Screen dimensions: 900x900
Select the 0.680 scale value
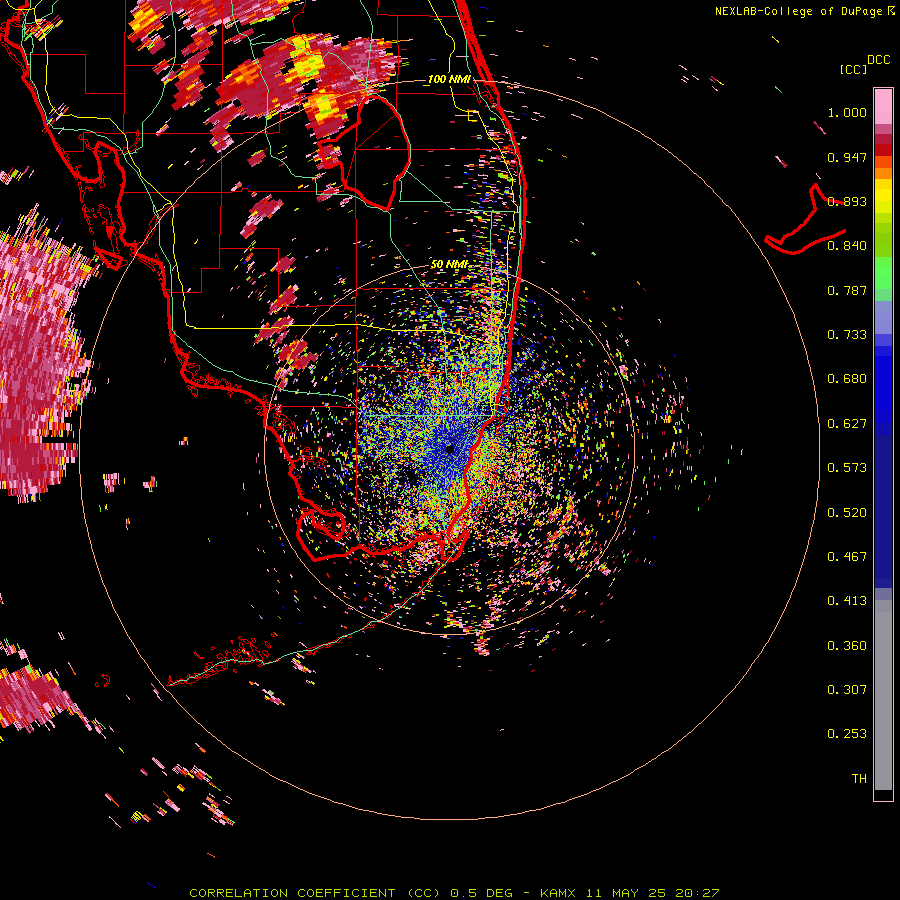847,379
